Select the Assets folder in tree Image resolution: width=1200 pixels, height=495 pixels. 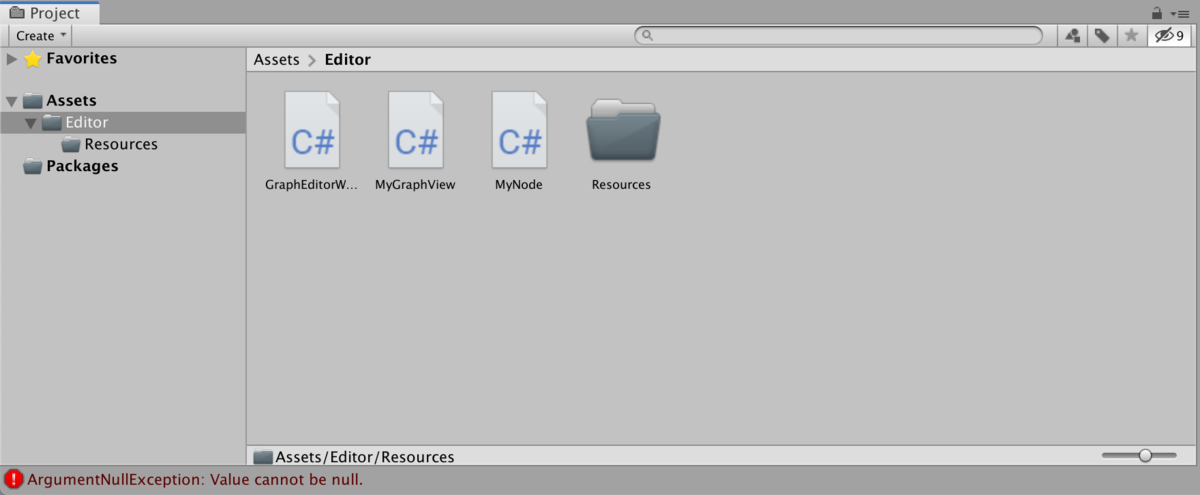click(x=71, y=101)
